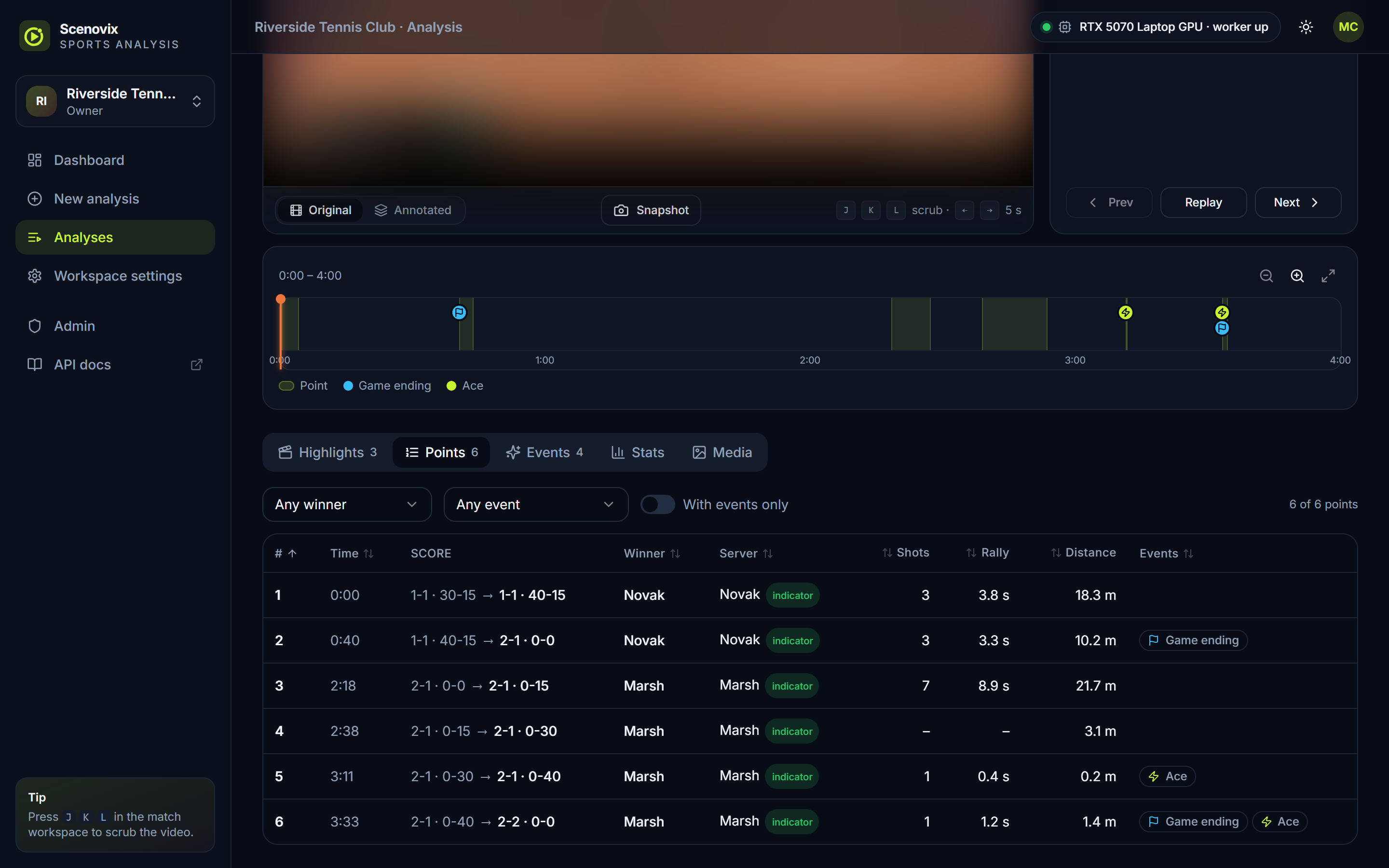Enable the With events only switch
Viewport: 1389px width, 868px height.
point(657,504)
